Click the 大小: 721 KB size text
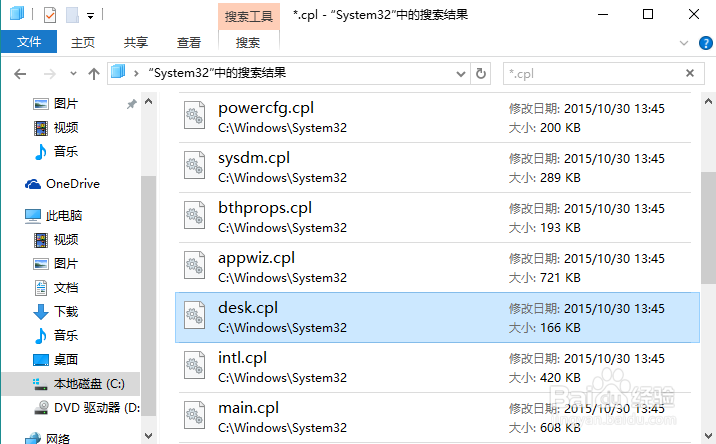The width and height of the screenshot is (716, 444). coord(544,278)
